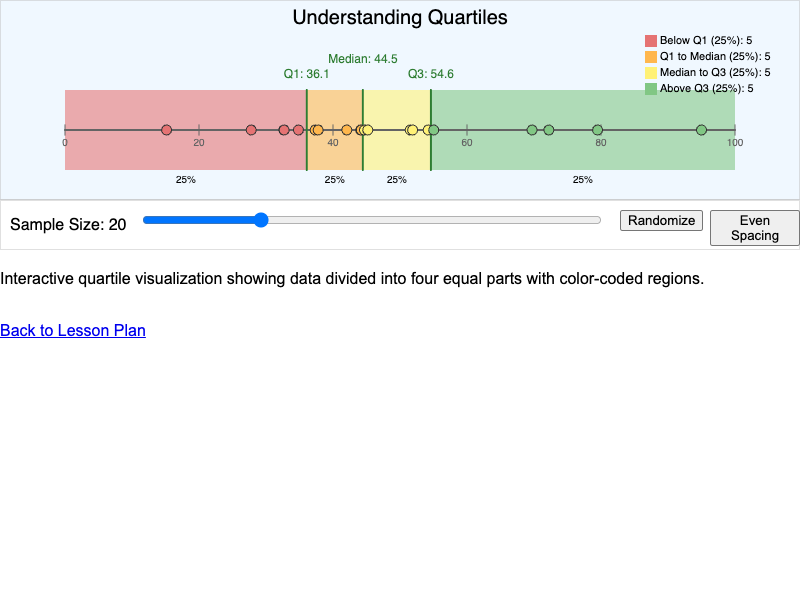Select a yellow data point between median and Q3
The width and height of the screenshot is (800, 600).
click(x=410, y=129)
